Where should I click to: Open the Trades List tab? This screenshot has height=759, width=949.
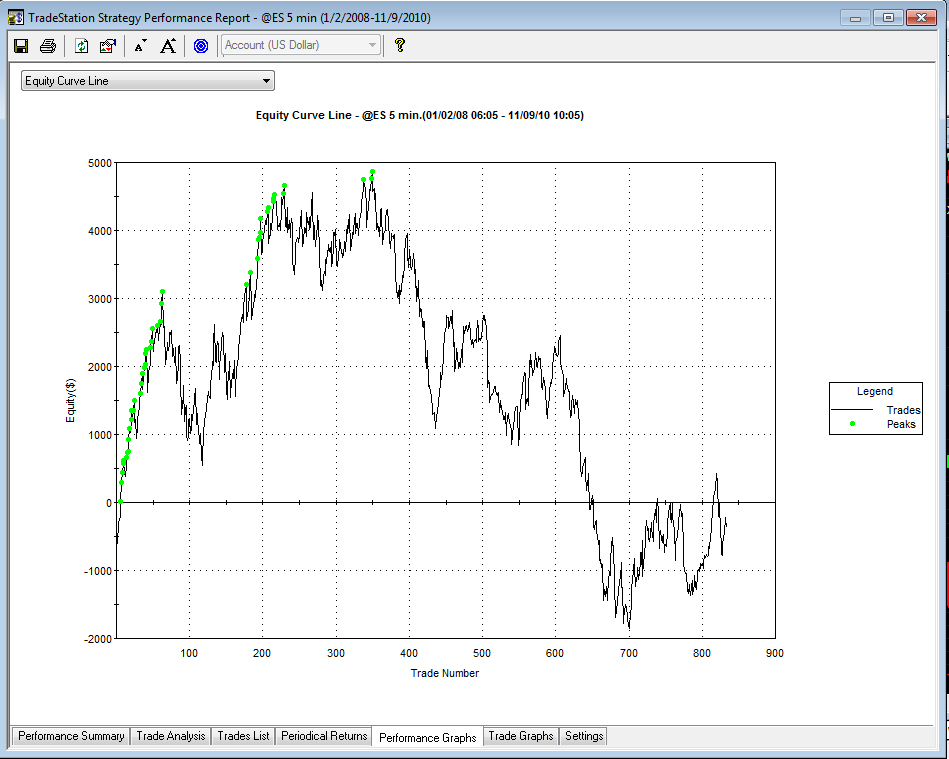click(x=243, y=736)
